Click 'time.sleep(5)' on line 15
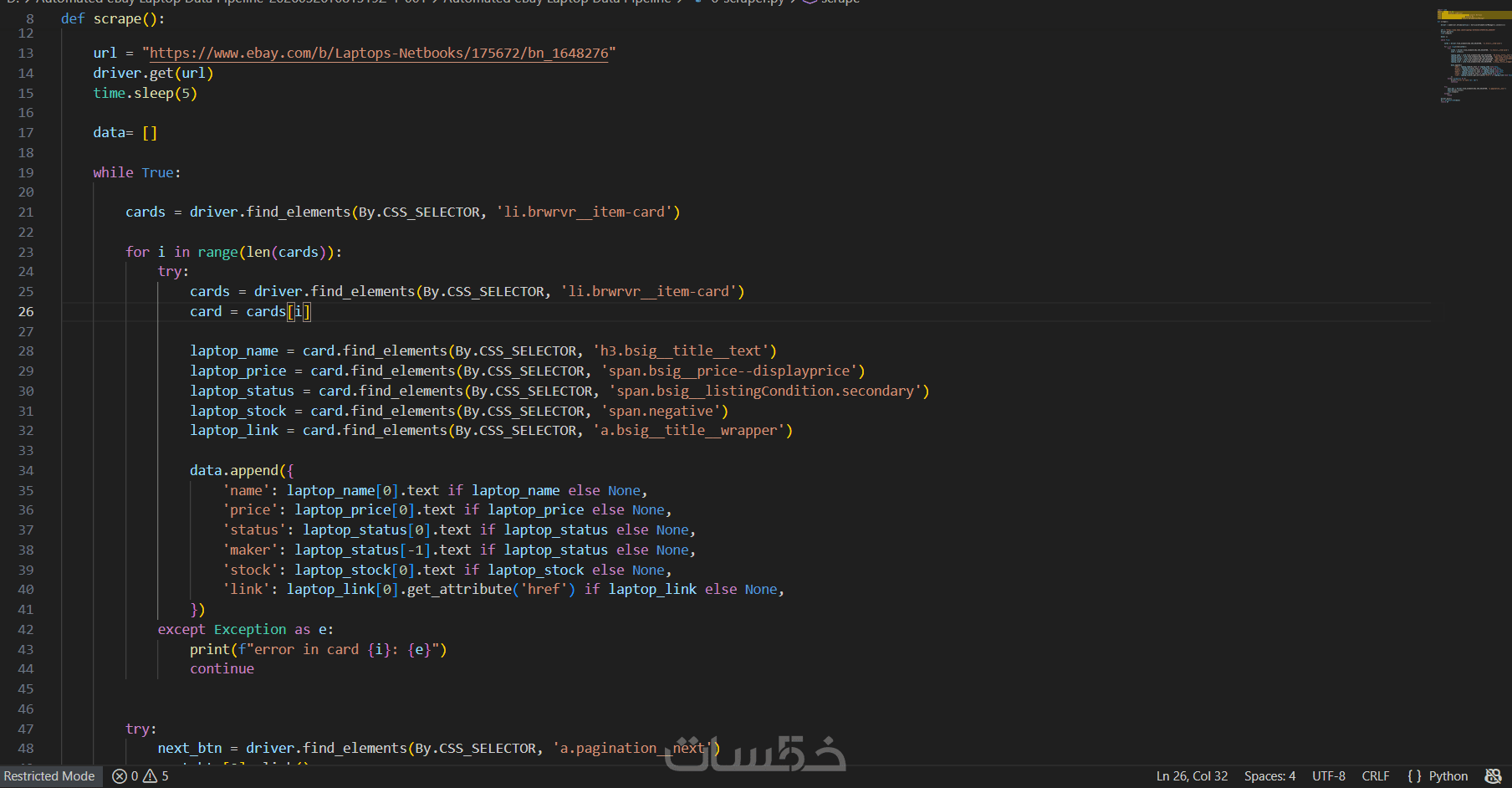The height and width of the screenshot is (788, 1512). 145,93
